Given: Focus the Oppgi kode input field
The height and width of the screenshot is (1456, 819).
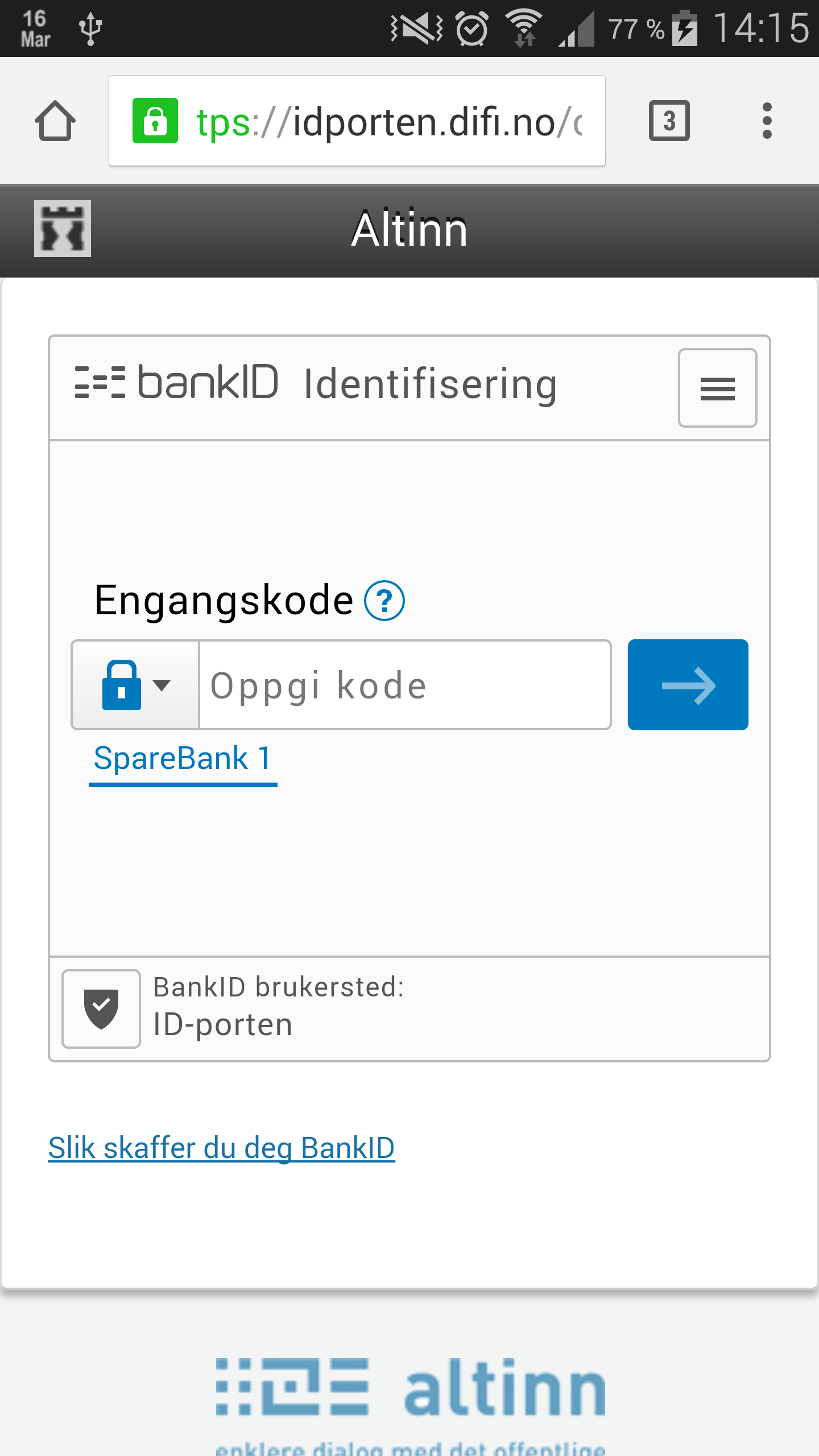Looking at the screenshot, I should click(x=405, y=685).
